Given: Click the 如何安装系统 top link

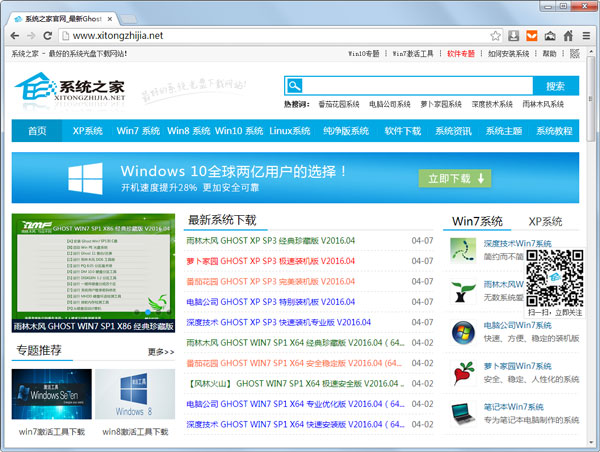Looking at the screenshot, I should (x=509, y=54).
